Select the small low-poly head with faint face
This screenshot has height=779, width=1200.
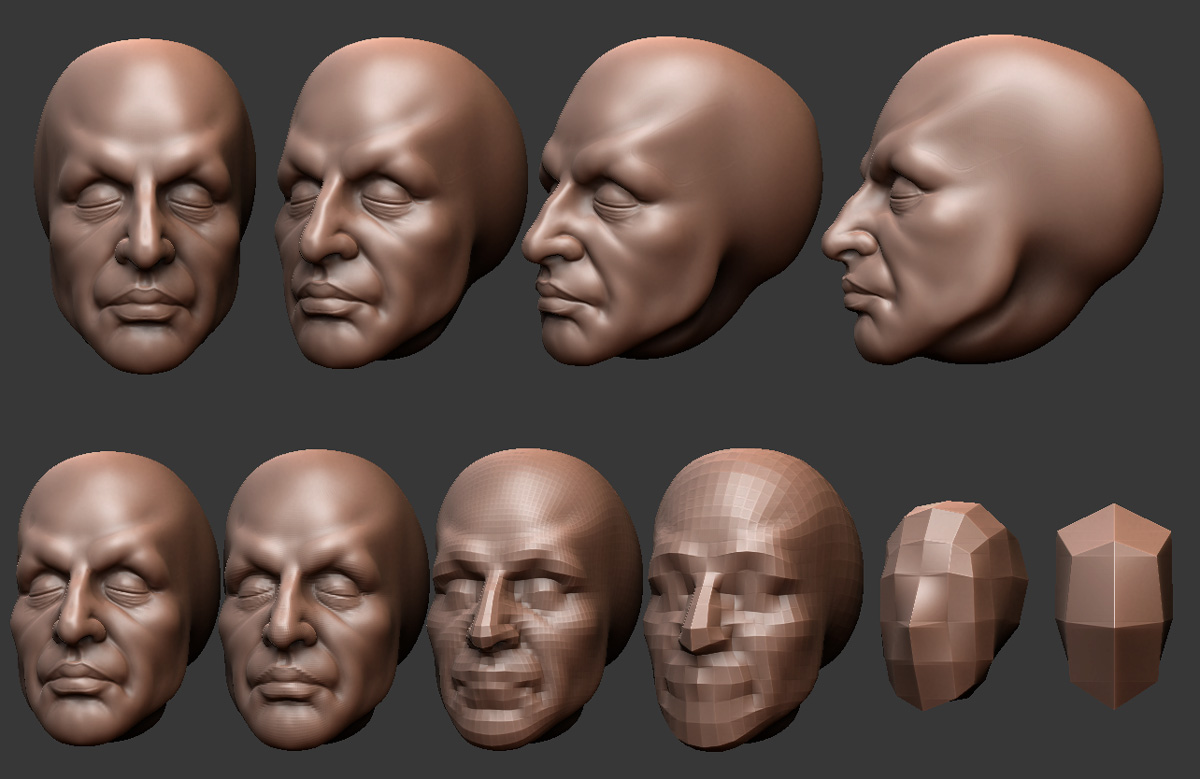pyautogui.click(x=954, y=605)
